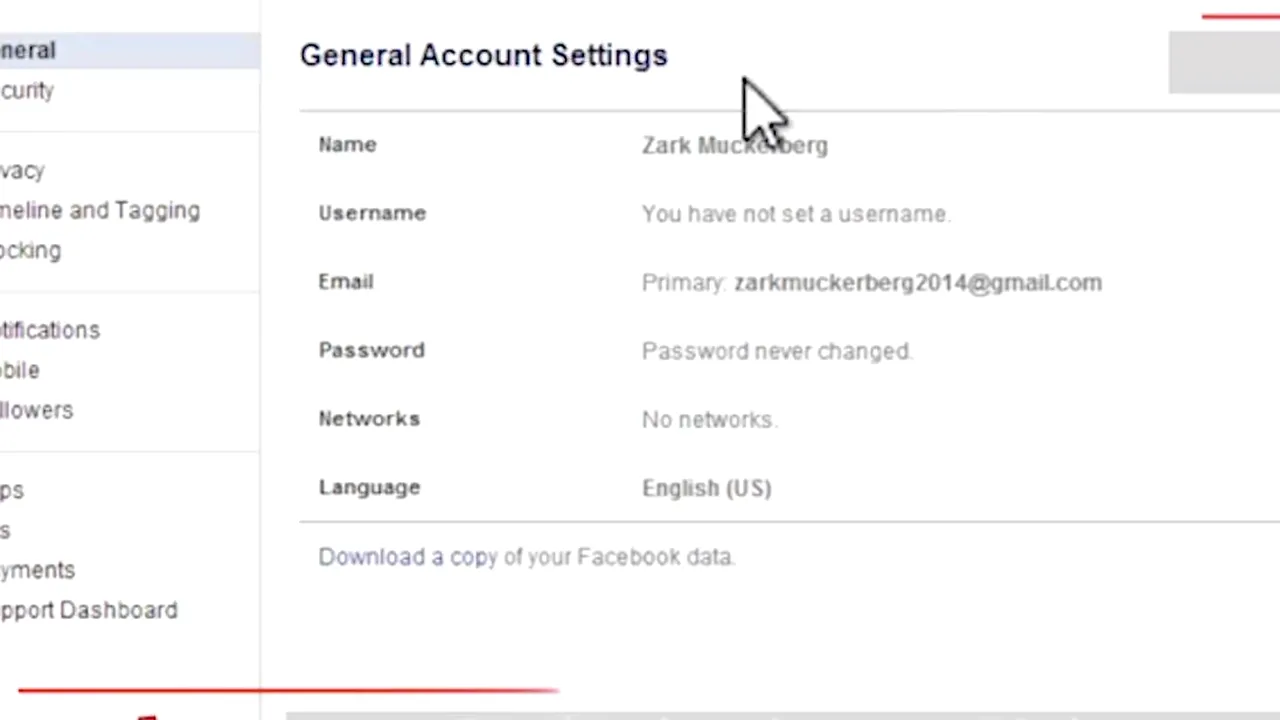
Task: Open Mobile settings in sidebar
Action: [20, 371]
